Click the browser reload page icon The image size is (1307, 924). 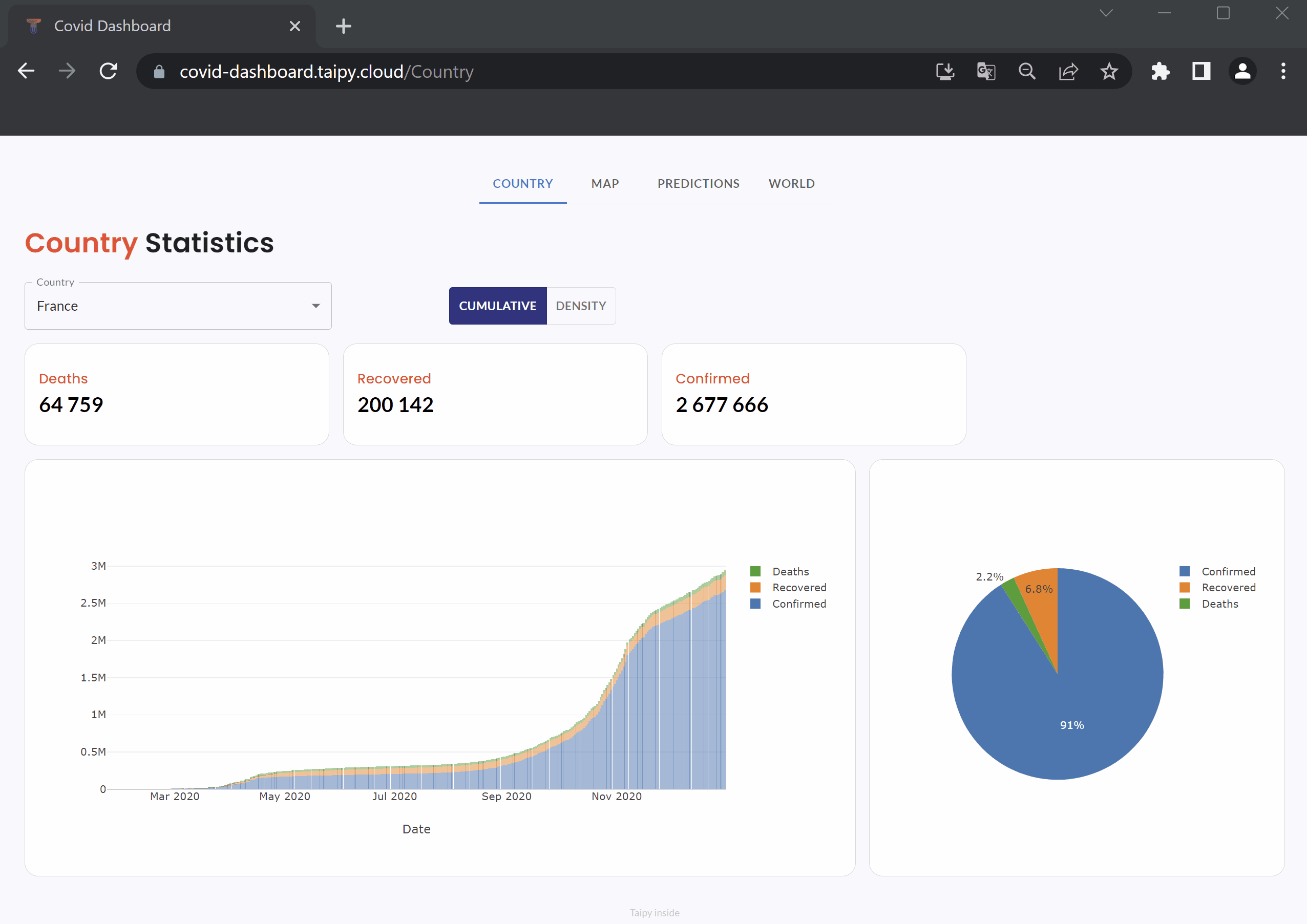[x=108, y=71]
